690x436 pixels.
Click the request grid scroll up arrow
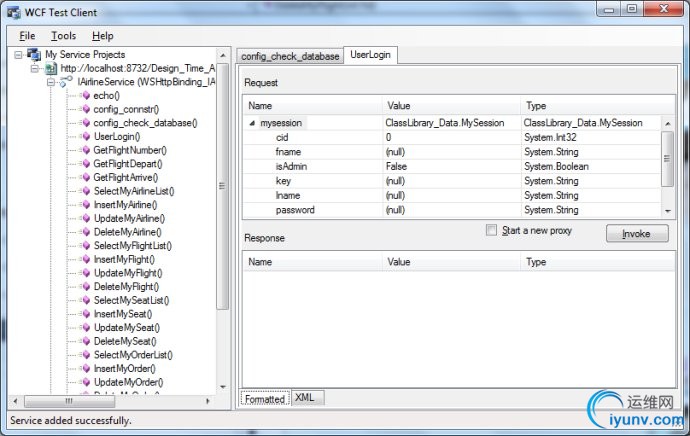(x=668, y=124)
